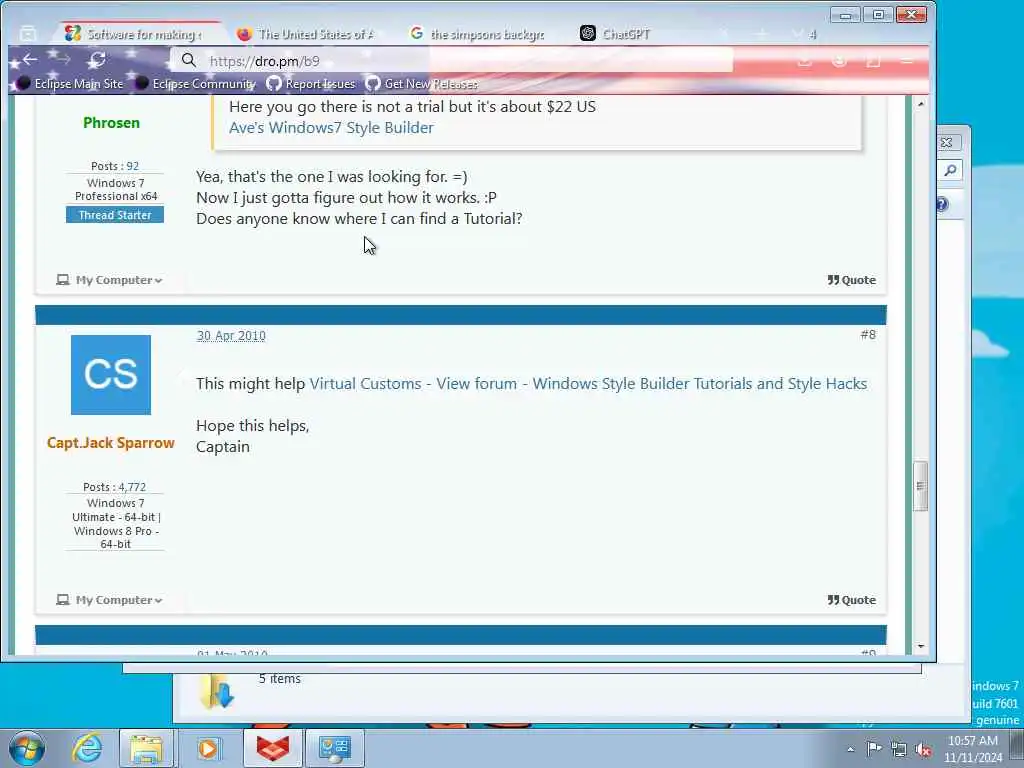Open the Eclipse Community bookmark
This screenshot has width=1024, height=768.
(x=195, y=84)
